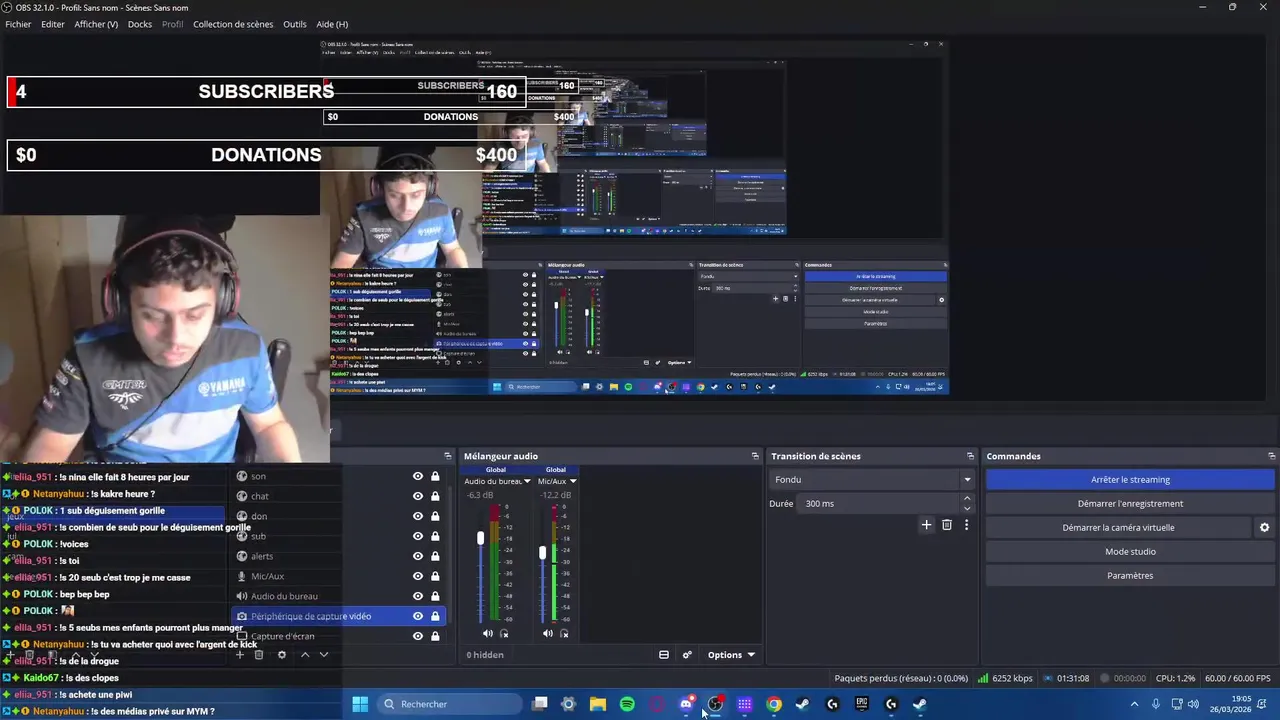
Task: Add a new source with the plus icon
Action: click(239, 655)
